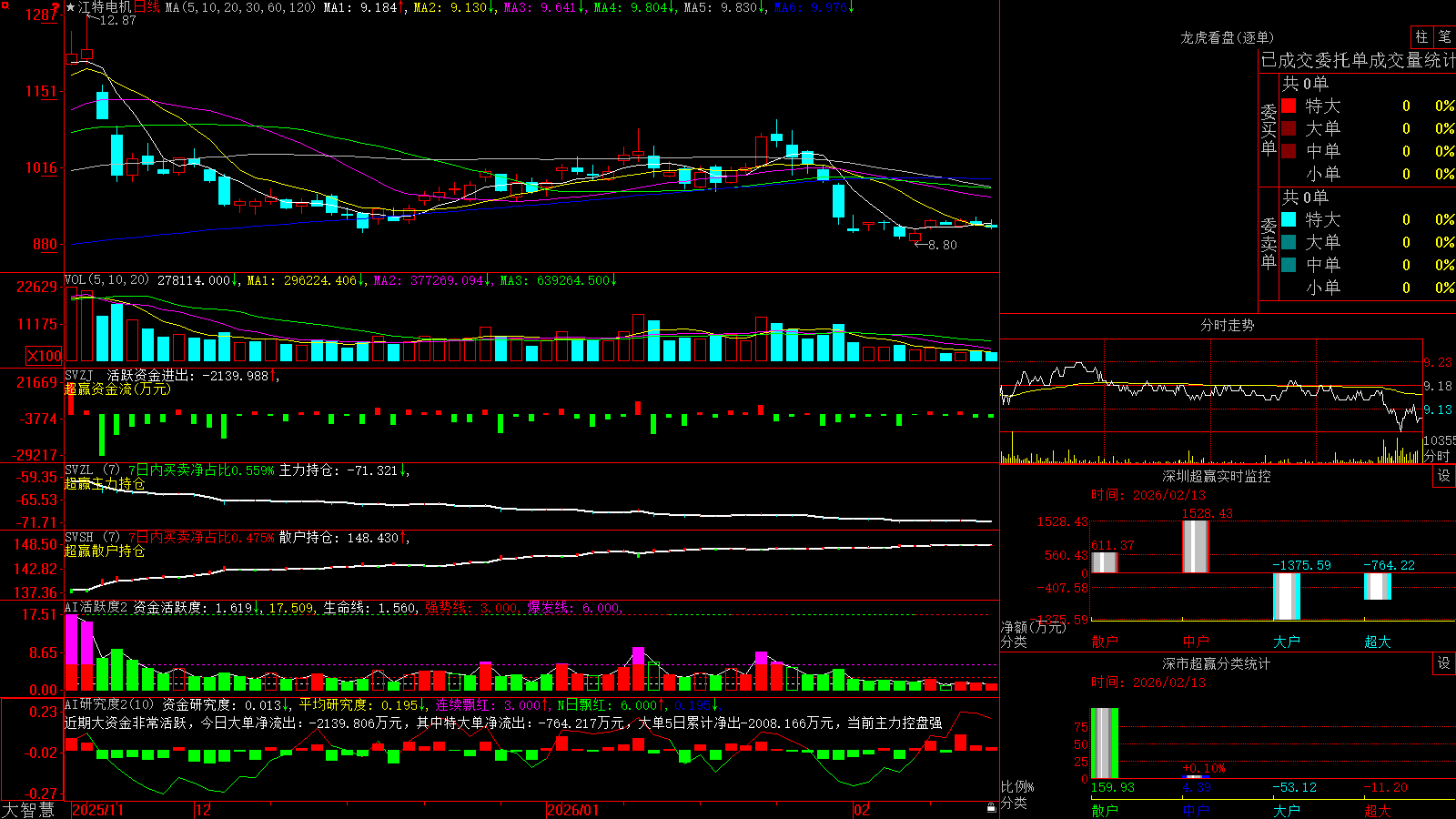Select the SVSH (7) indicator name
Image resolution: width=1456 pixels, height=819 pixels.
tap(92, 538)
